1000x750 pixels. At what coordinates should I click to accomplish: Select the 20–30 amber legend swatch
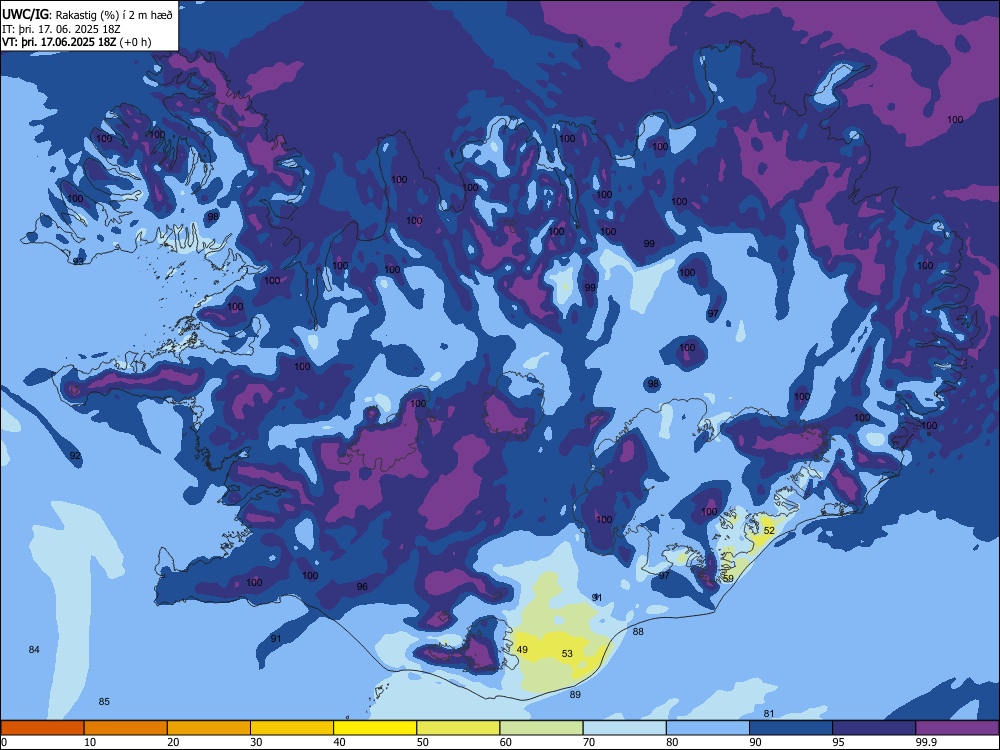point(209,728)
